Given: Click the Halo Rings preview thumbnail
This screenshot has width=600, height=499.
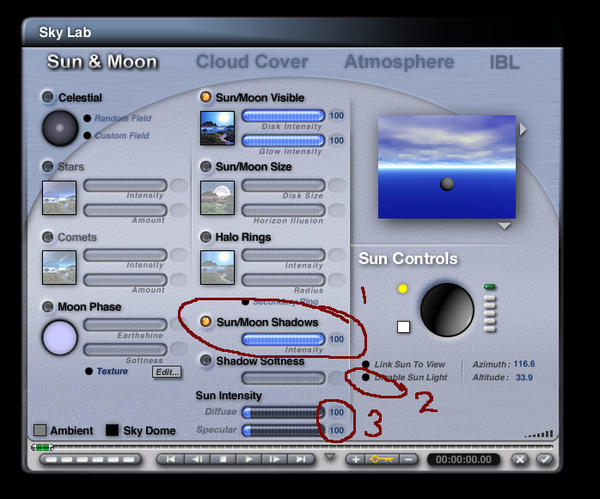Looking at the screenshot, I should point(217,268).
